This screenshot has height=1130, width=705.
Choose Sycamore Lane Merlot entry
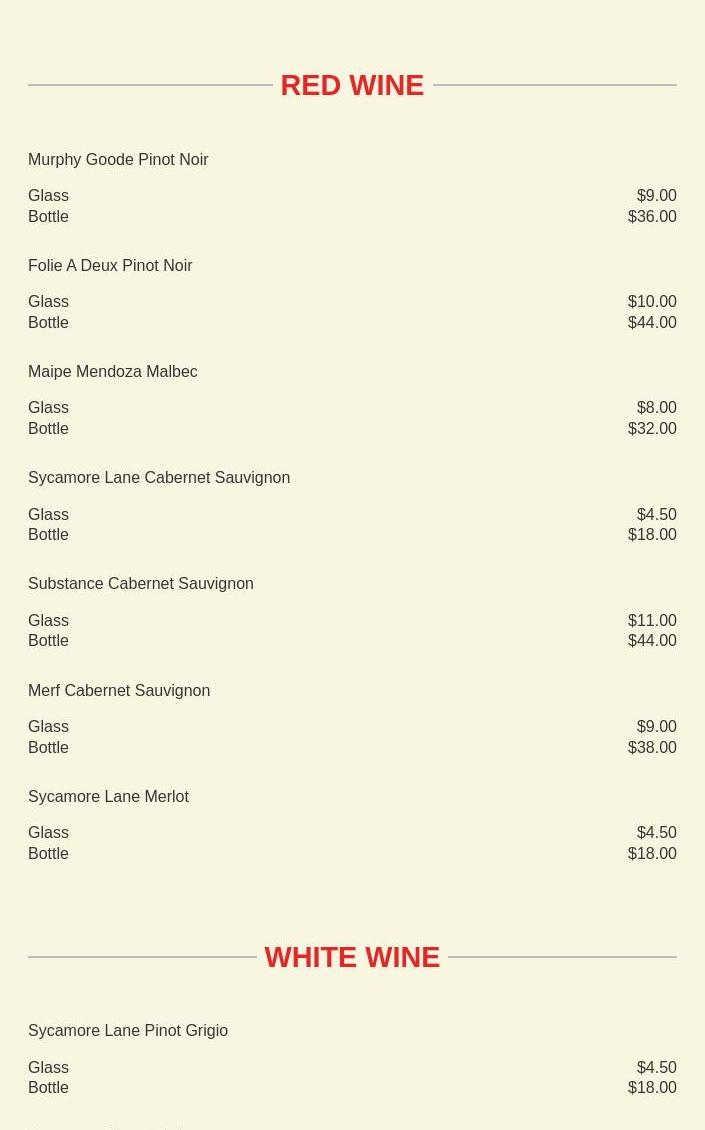click(x=108, y=797)
